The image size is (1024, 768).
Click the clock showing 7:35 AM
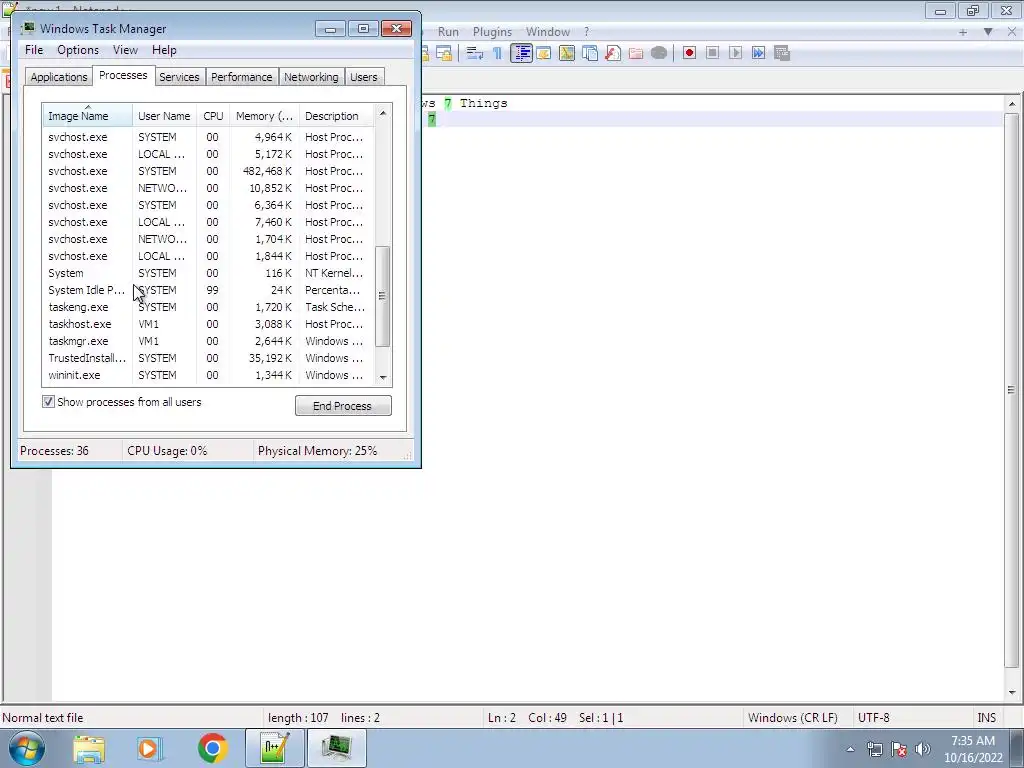(973, 741)
